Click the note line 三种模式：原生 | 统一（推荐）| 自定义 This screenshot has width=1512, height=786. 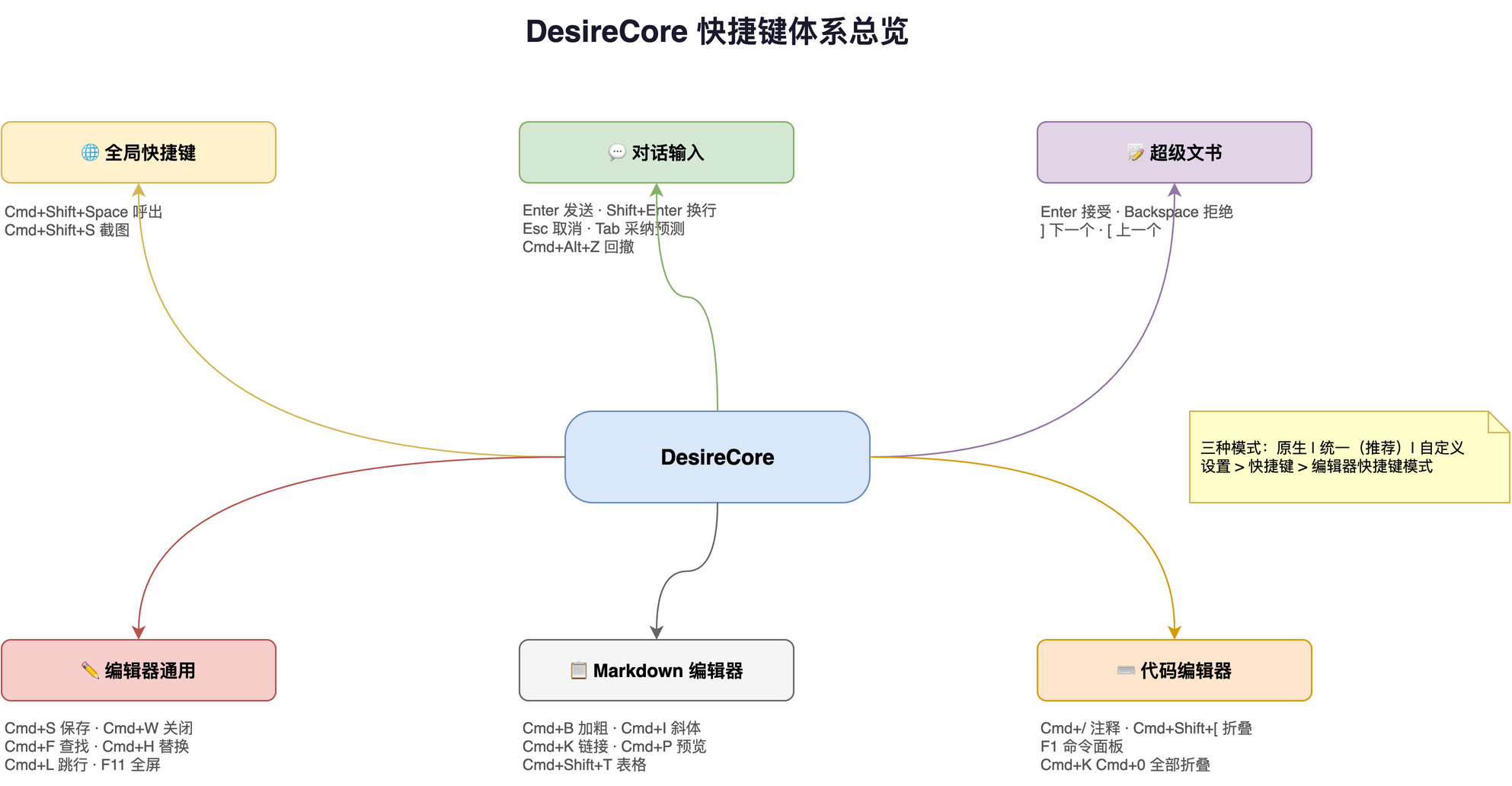coord(1332,448)
